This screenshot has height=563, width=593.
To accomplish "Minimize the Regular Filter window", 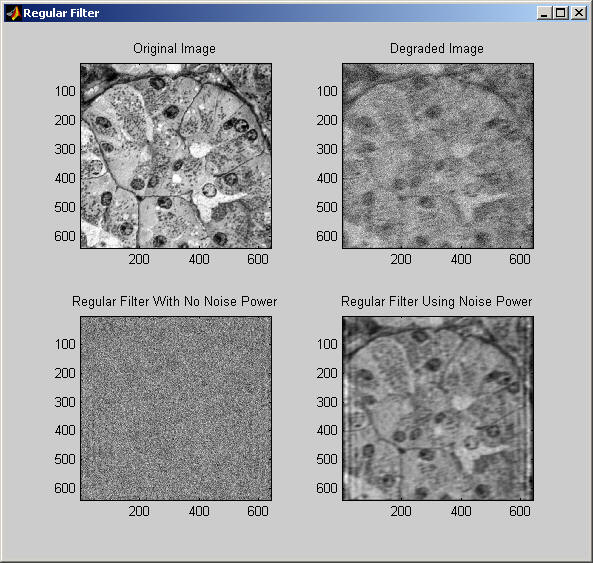I will [544, 13].
